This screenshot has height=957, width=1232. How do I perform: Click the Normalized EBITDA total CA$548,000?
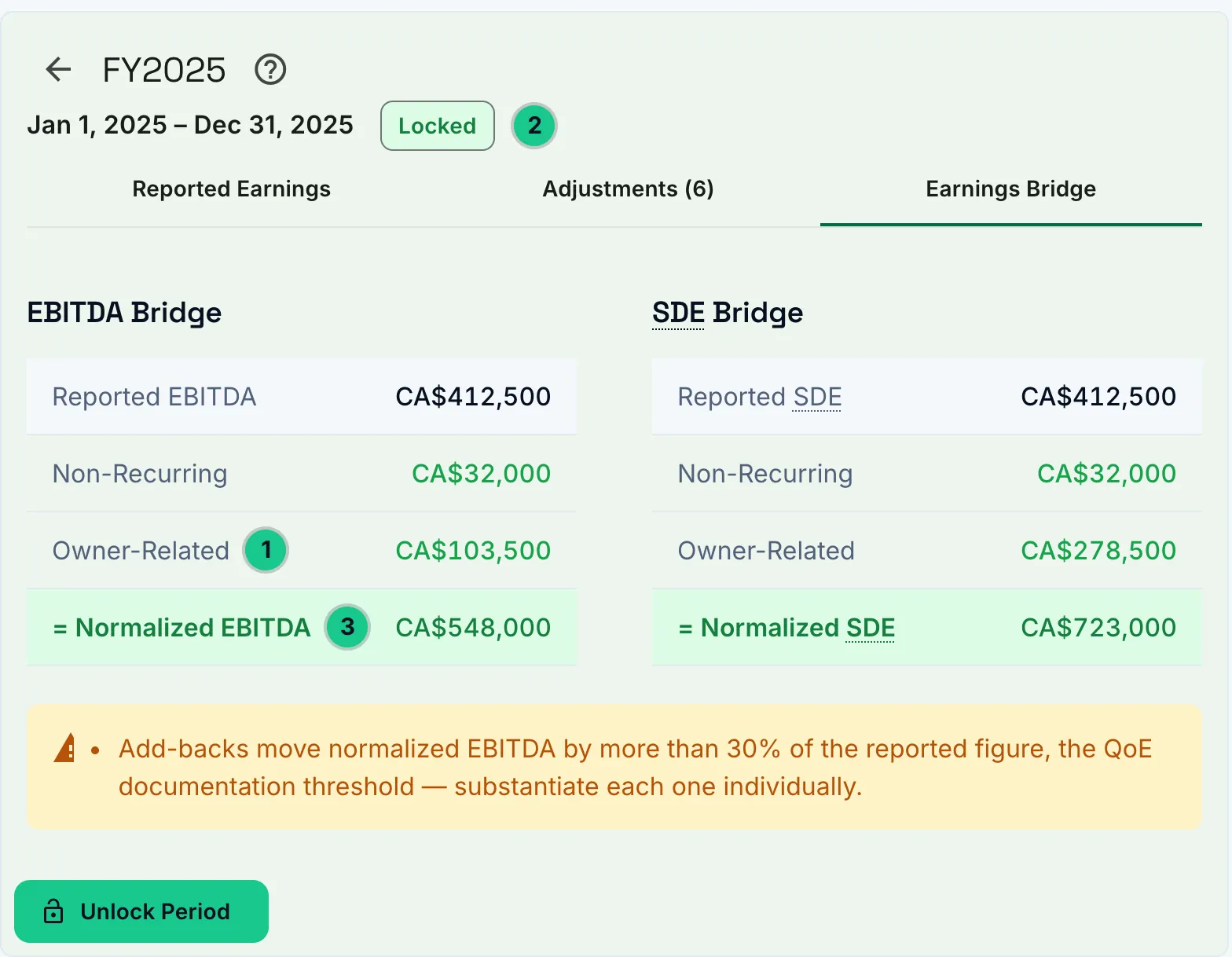pyautogui.click(x=473, y=628)
